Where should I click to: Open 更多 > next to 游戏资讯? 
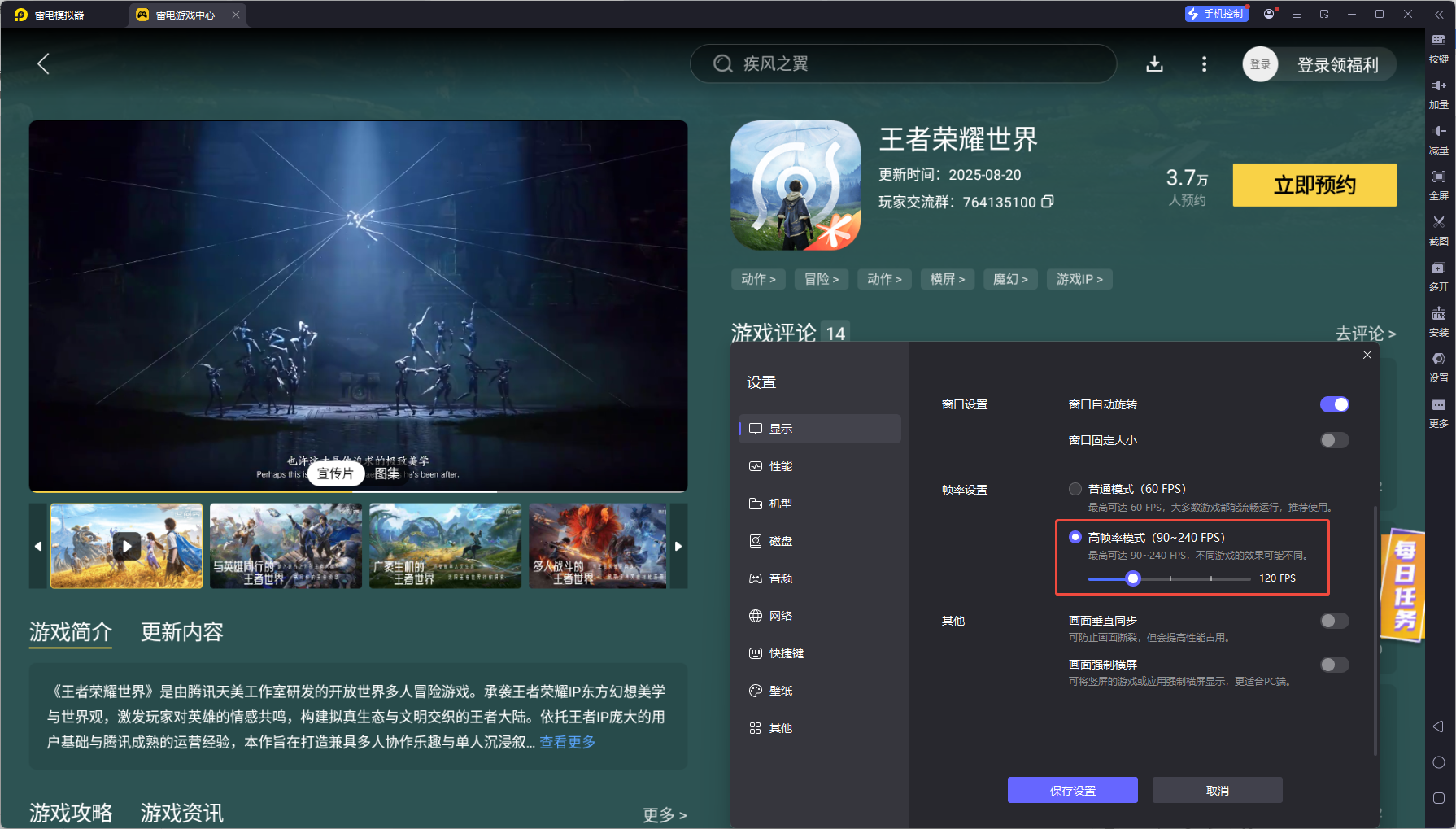(x=665, y=814)
